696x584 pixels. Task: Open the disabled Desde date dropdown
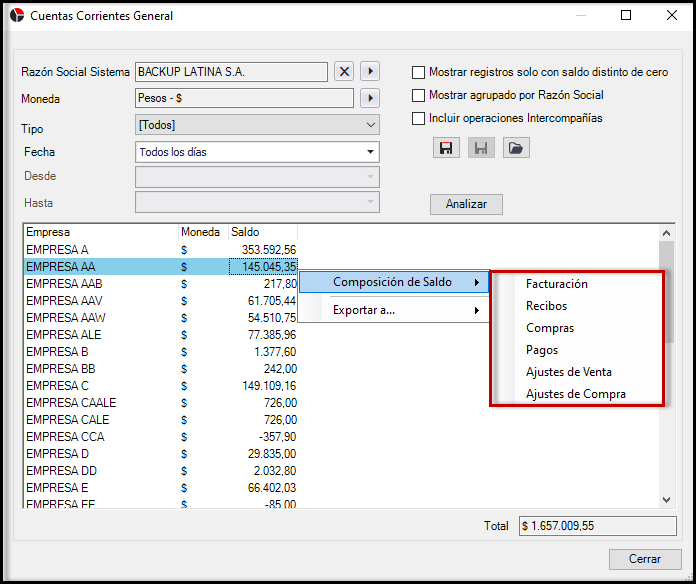click(257, 177)
